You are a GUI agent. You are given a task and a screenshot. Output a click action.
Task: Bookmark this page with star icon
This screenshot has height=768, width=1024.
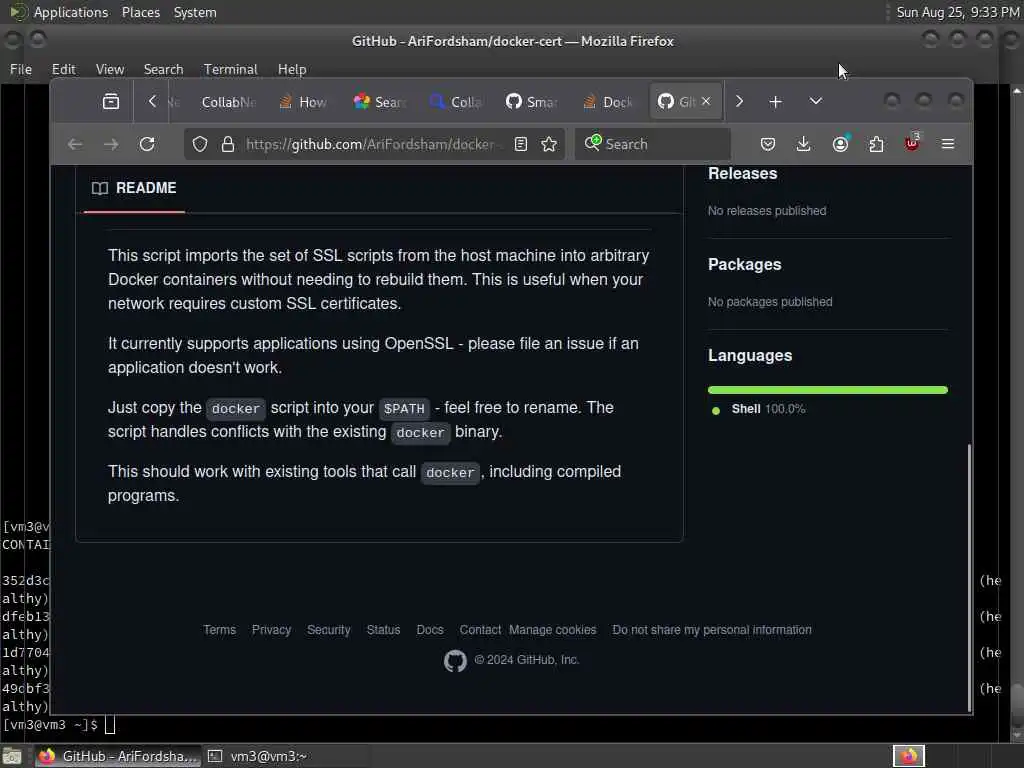(549, 144)
